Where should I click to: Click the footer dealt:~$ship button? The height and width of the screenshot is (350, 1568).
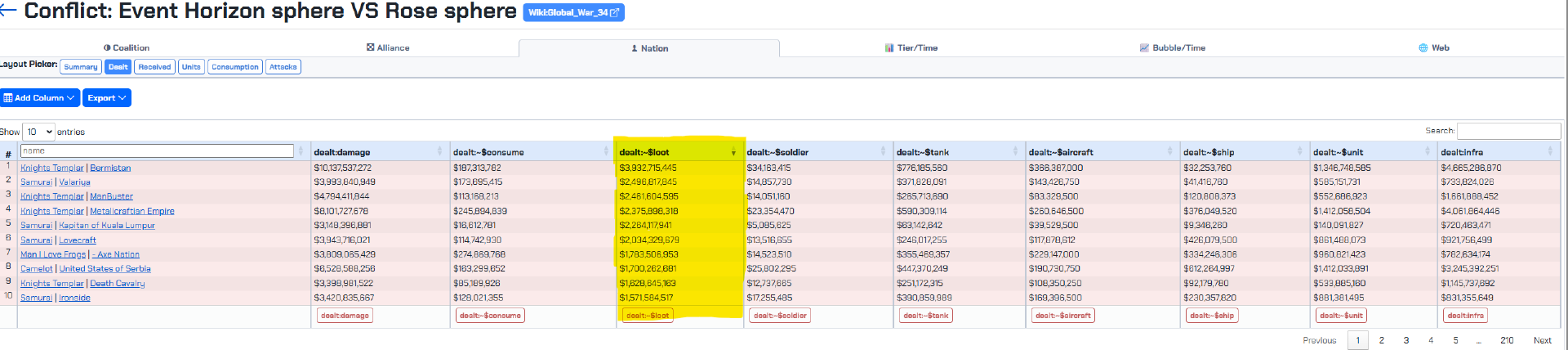[x=1212, y=316]
